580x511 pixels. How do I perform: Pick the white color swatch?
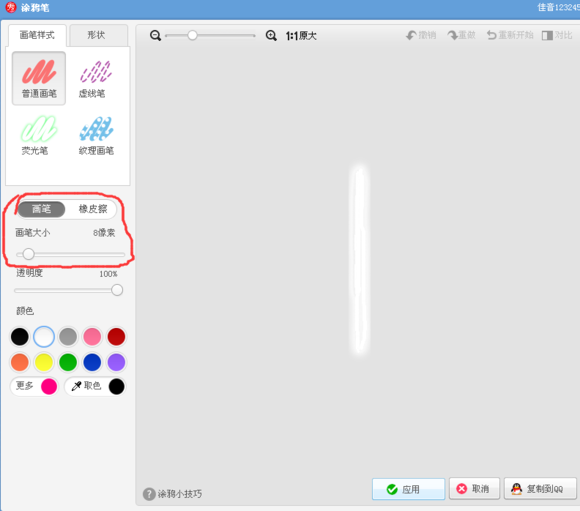44,337
